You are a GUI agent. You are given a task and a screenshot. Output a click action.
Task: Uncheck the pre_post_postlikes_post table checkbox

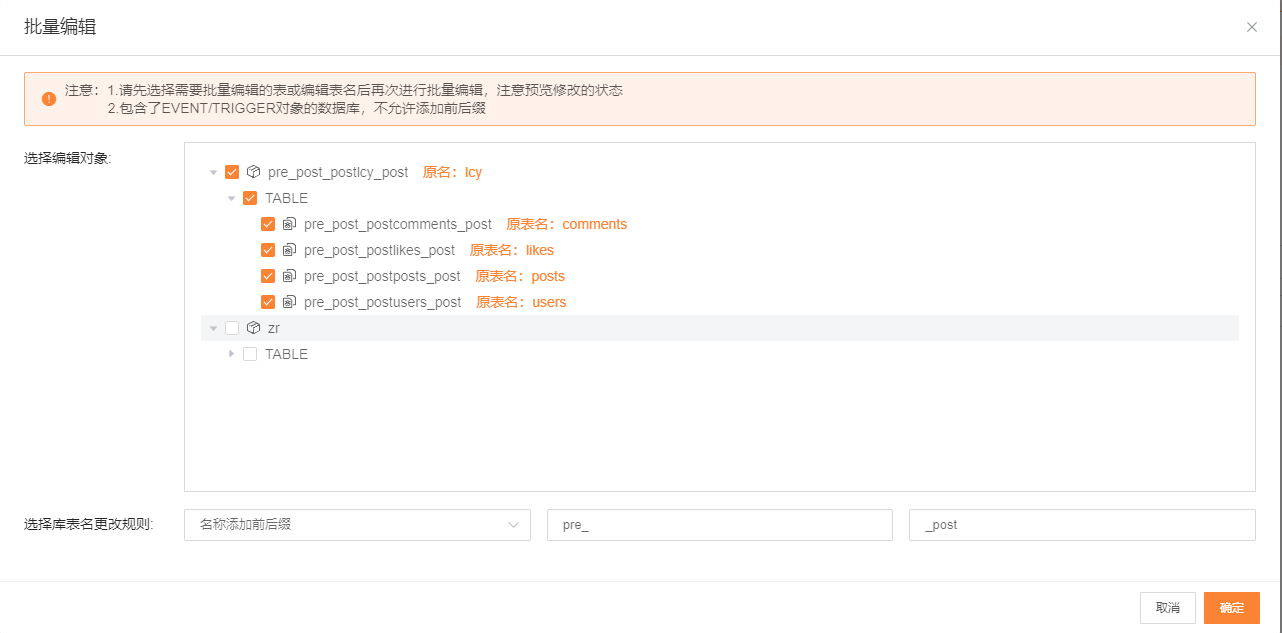coord(268,250)
